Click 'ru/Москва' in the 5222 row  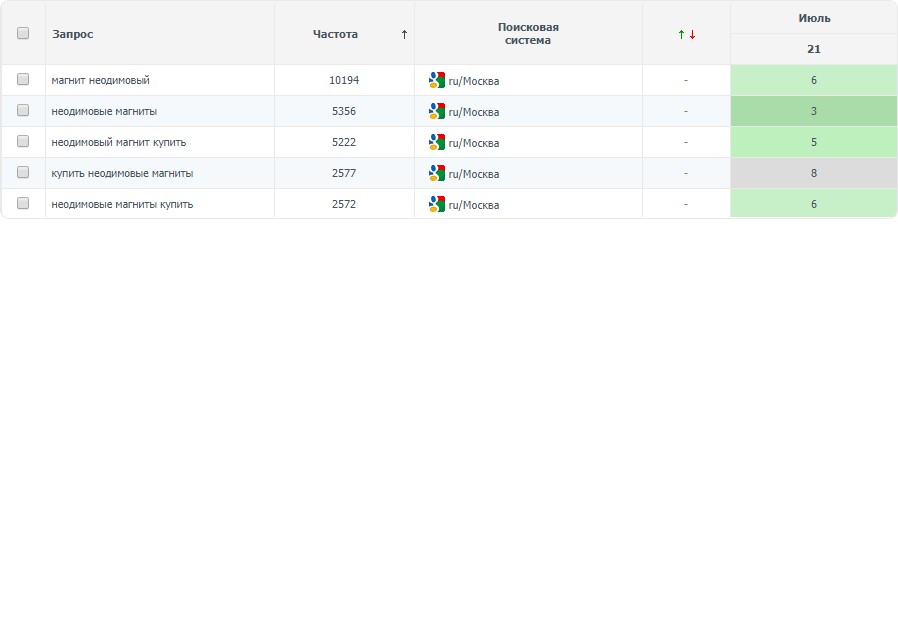click(x=474, y=143)
